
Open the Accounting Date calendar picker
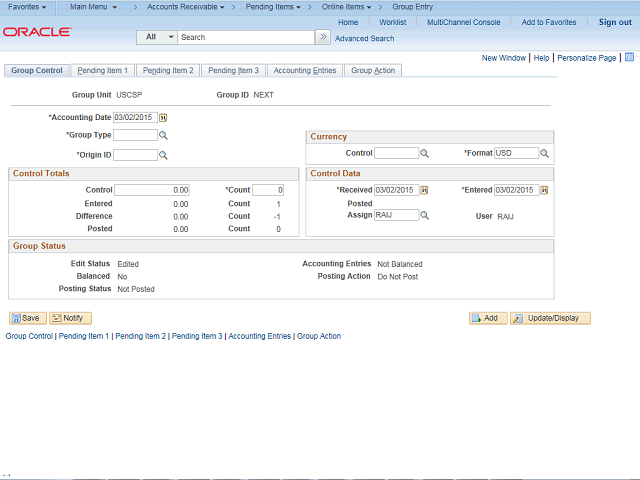(x=163, y=118)
